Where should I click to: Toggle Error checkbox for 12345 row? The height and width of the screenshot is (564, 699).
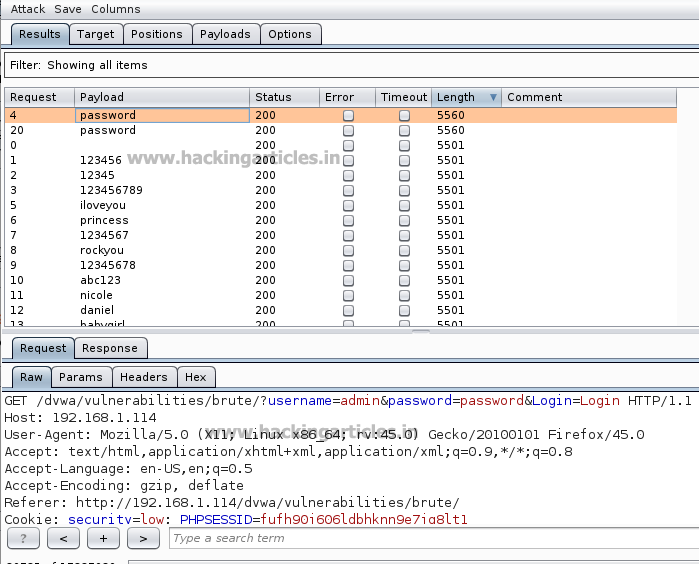click(x=349, y=176)
